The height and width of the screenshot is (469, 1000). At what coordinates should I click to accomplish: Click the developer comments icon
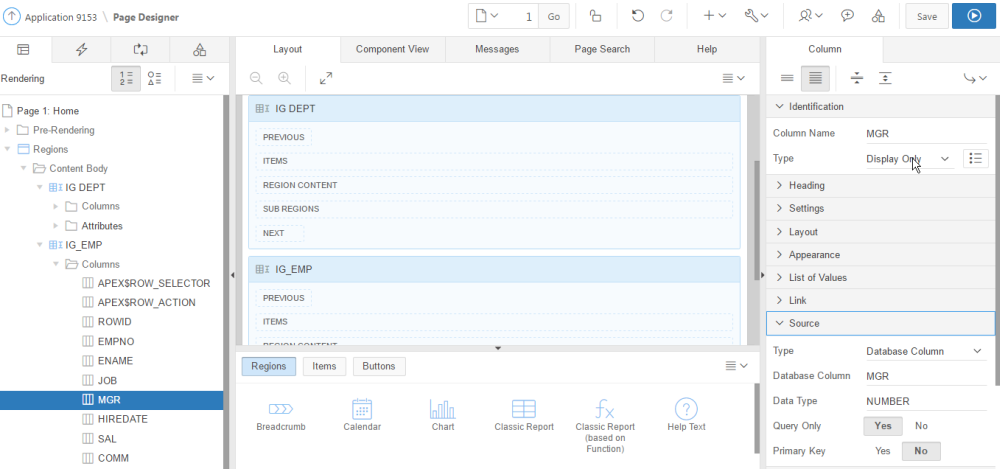(x=847, y=17)
